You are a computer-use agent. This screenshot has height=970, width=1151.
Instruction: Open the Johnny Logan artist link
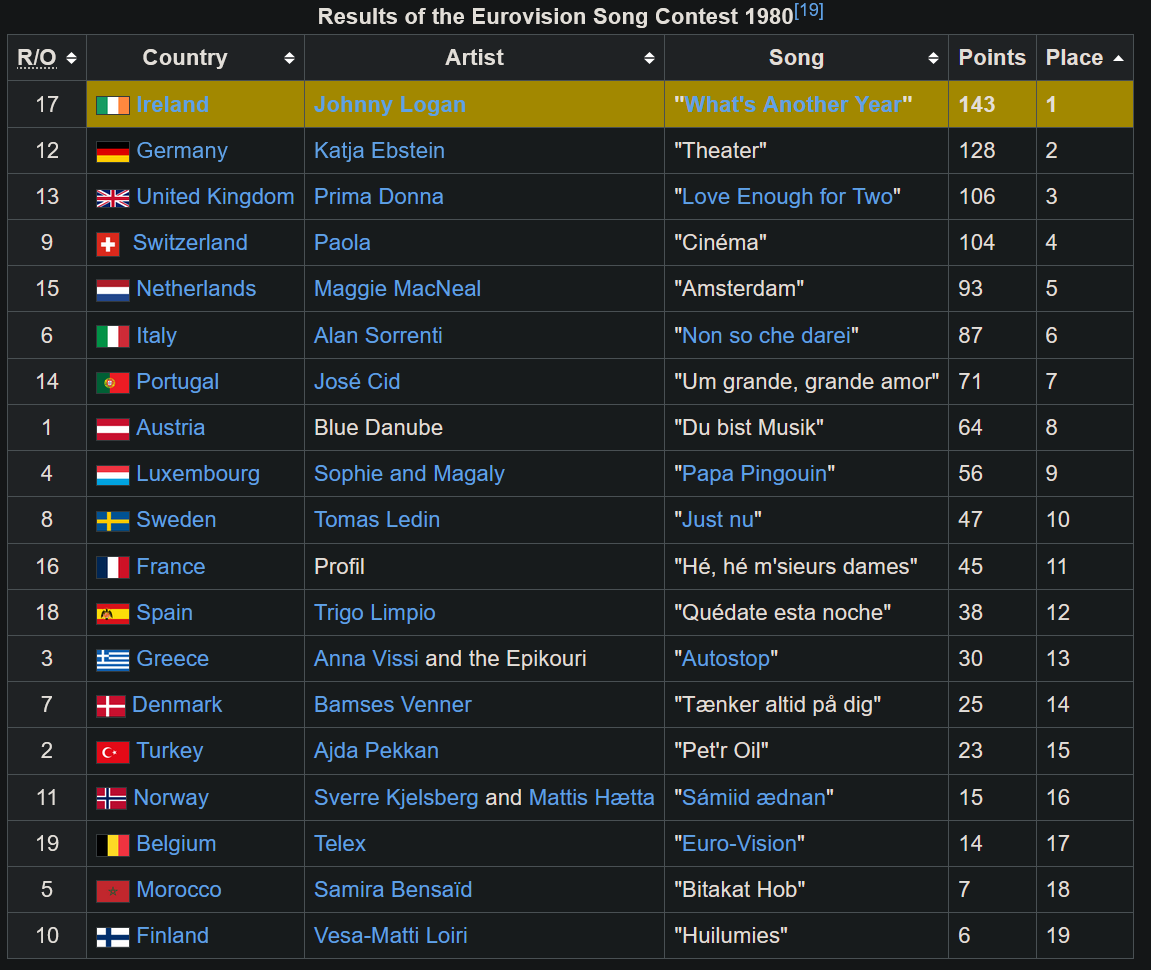389,105
